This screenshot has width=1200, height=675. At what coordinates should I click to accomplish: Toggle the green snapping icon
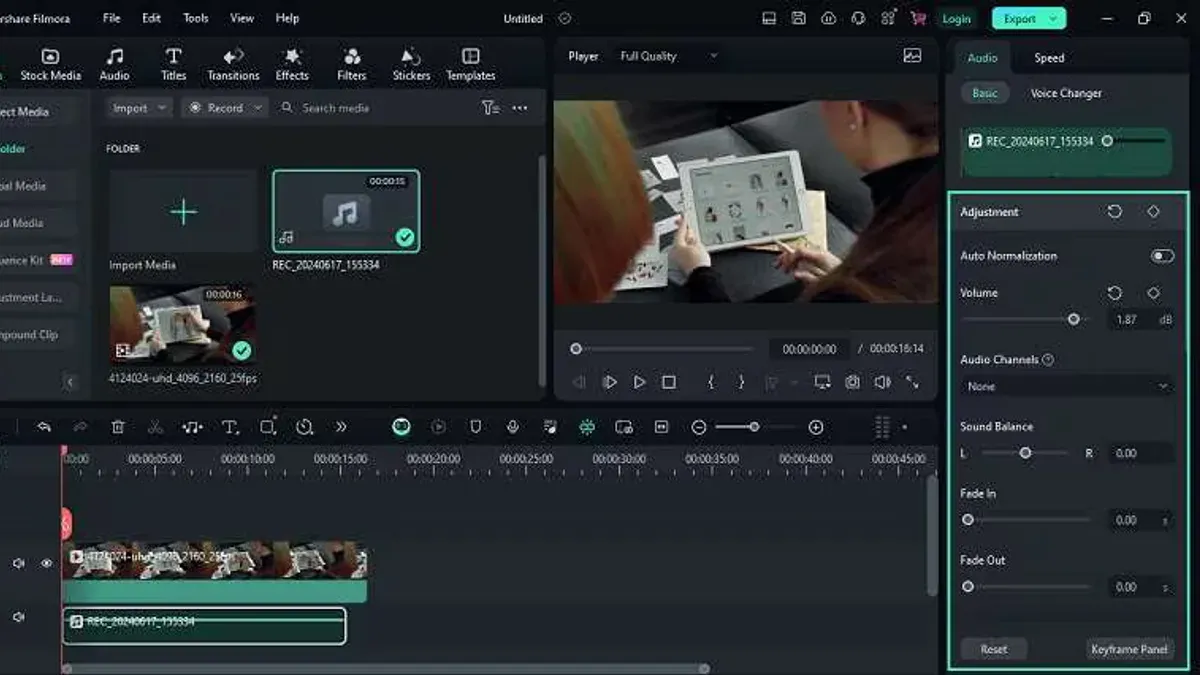click(587, 427)
